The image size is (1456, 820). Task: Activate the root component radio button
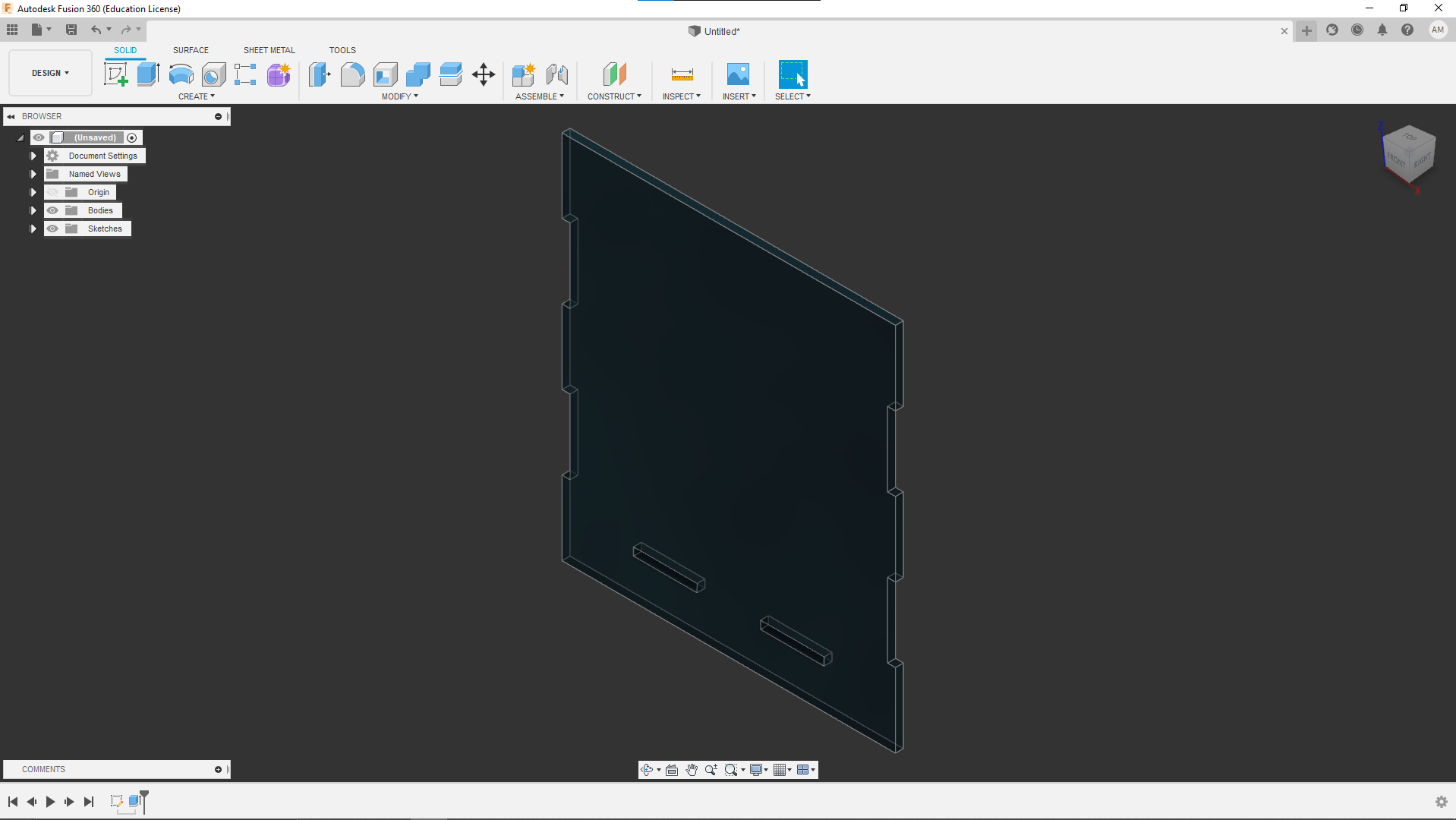(132, 137)
